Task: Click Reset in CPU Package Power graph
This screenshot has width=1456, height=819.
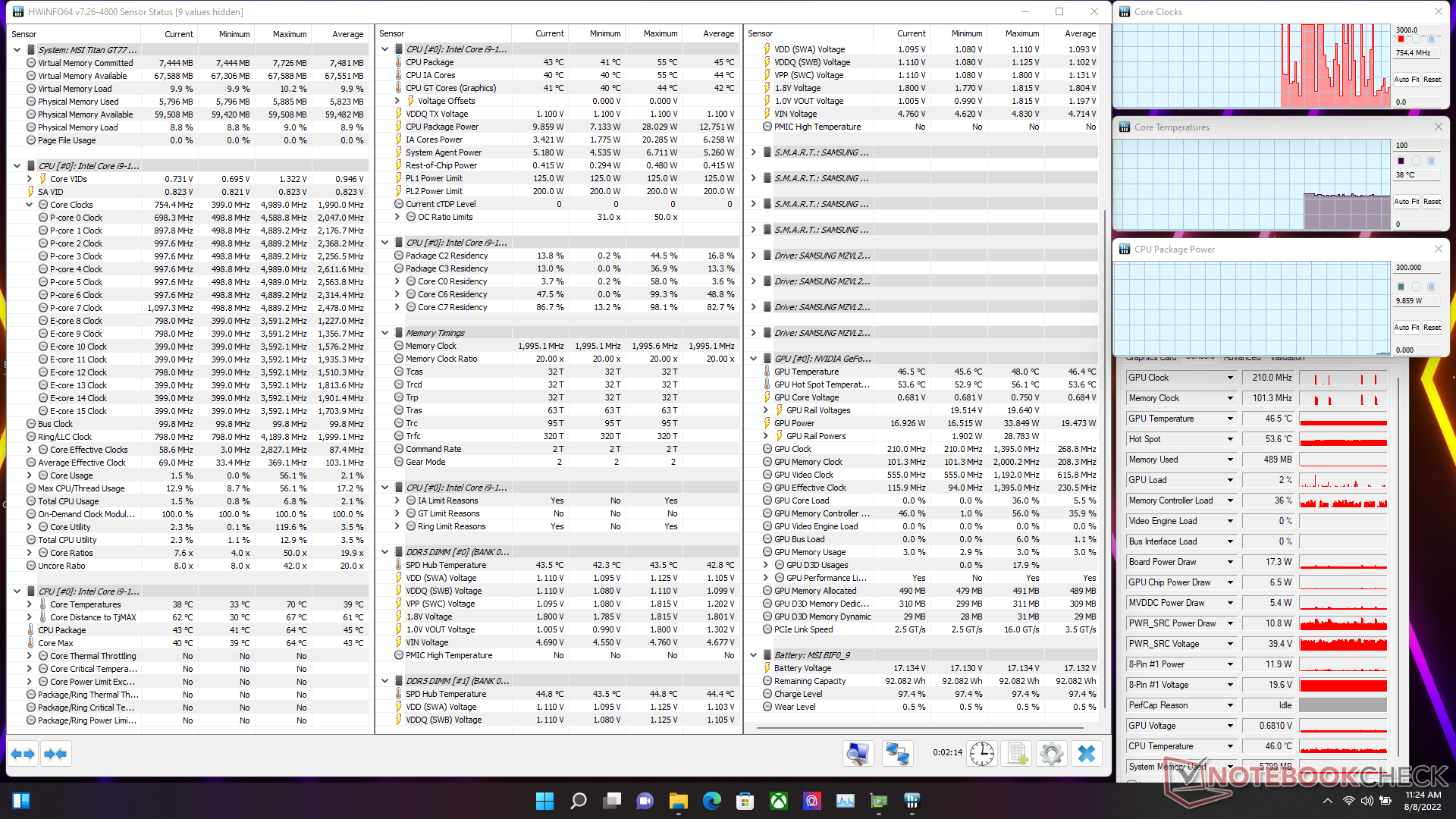Action: point(1432,328)
